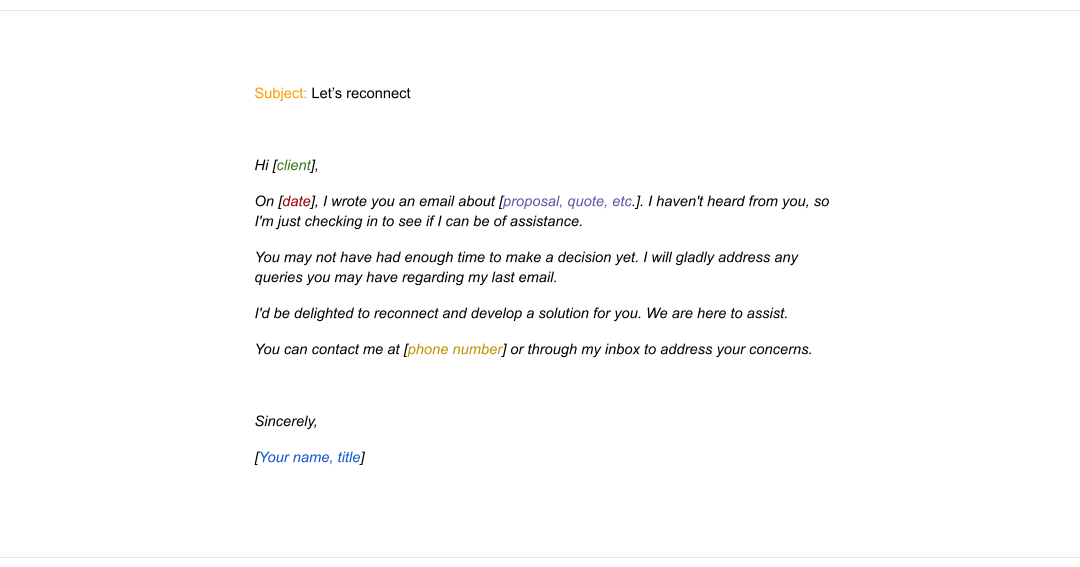Click 'You may not have had enough time'
1080x567 pixels.
click(370, 258)
